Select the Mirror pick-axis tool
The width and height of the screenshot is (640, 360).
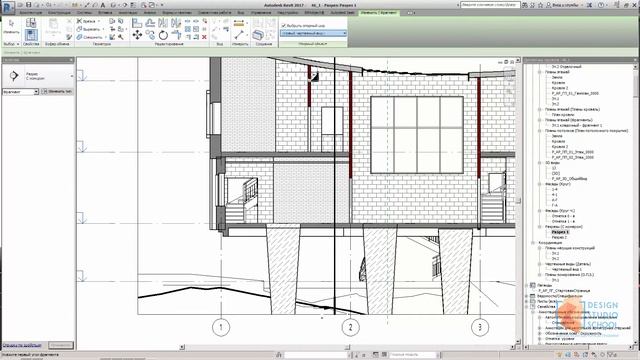click(x=163, y=23)
